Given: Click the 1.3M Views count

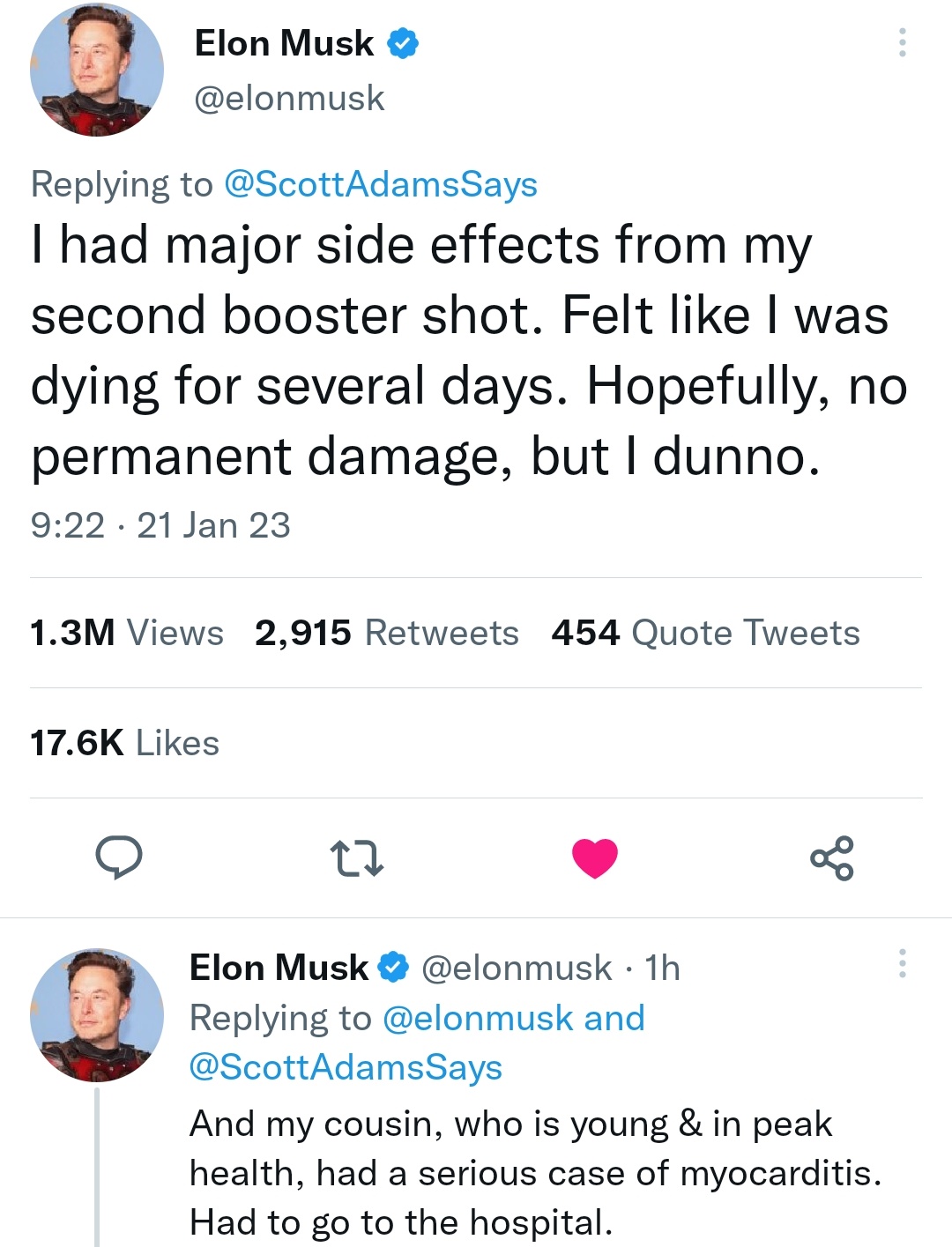Looking at the screenshot, I should [x=127, y=633].
